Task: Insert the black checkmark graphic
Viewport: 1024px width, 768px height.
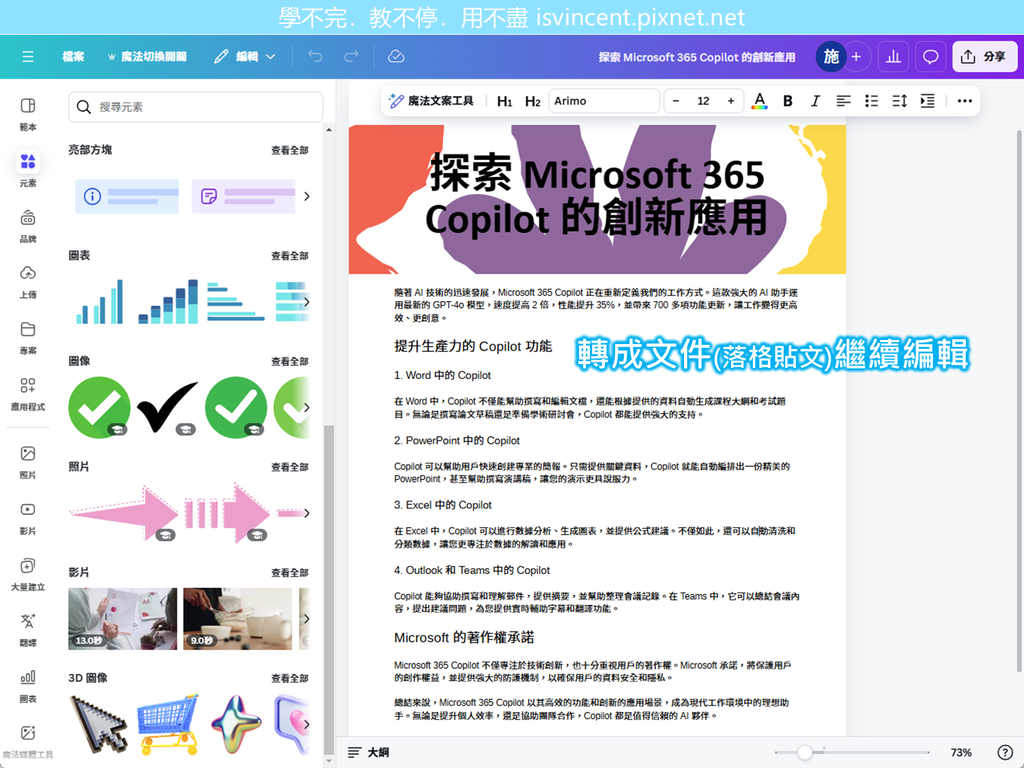Action: (167, 408)
